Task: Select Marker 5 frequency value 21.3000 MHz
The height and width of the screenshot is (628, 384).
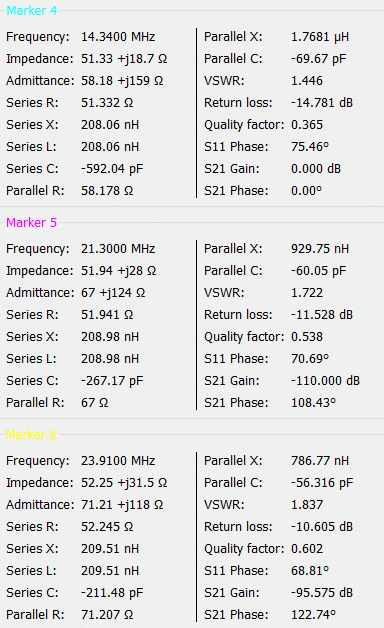Action: (118, 249)
